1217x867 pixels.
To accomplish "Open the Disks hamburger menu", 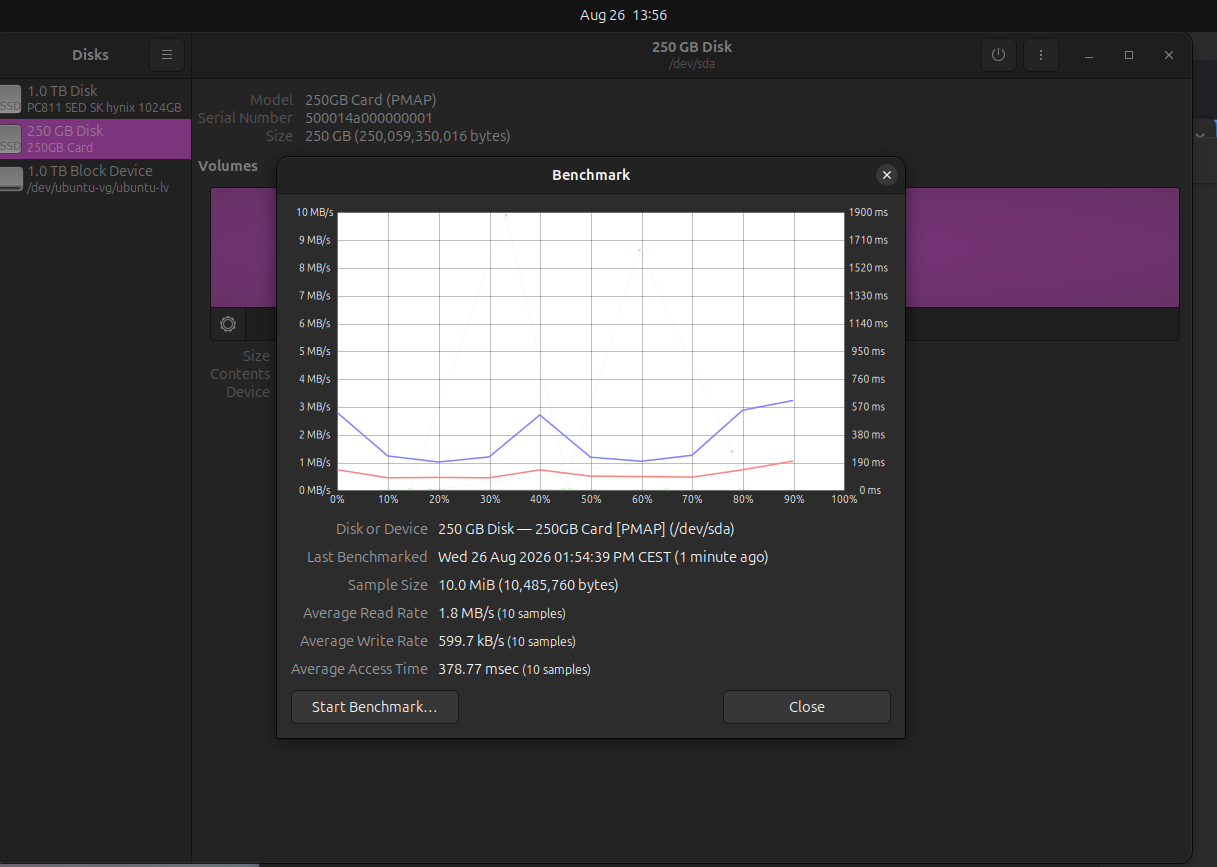I will (x=167, y=55).
